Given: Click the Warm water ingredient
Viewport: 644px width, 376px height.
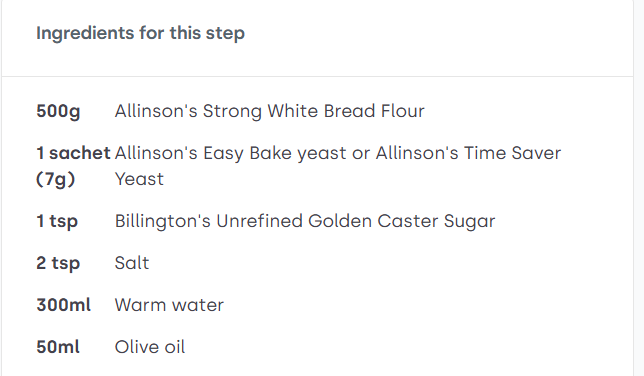Looking at the screenshot, I should click(169, 305).
